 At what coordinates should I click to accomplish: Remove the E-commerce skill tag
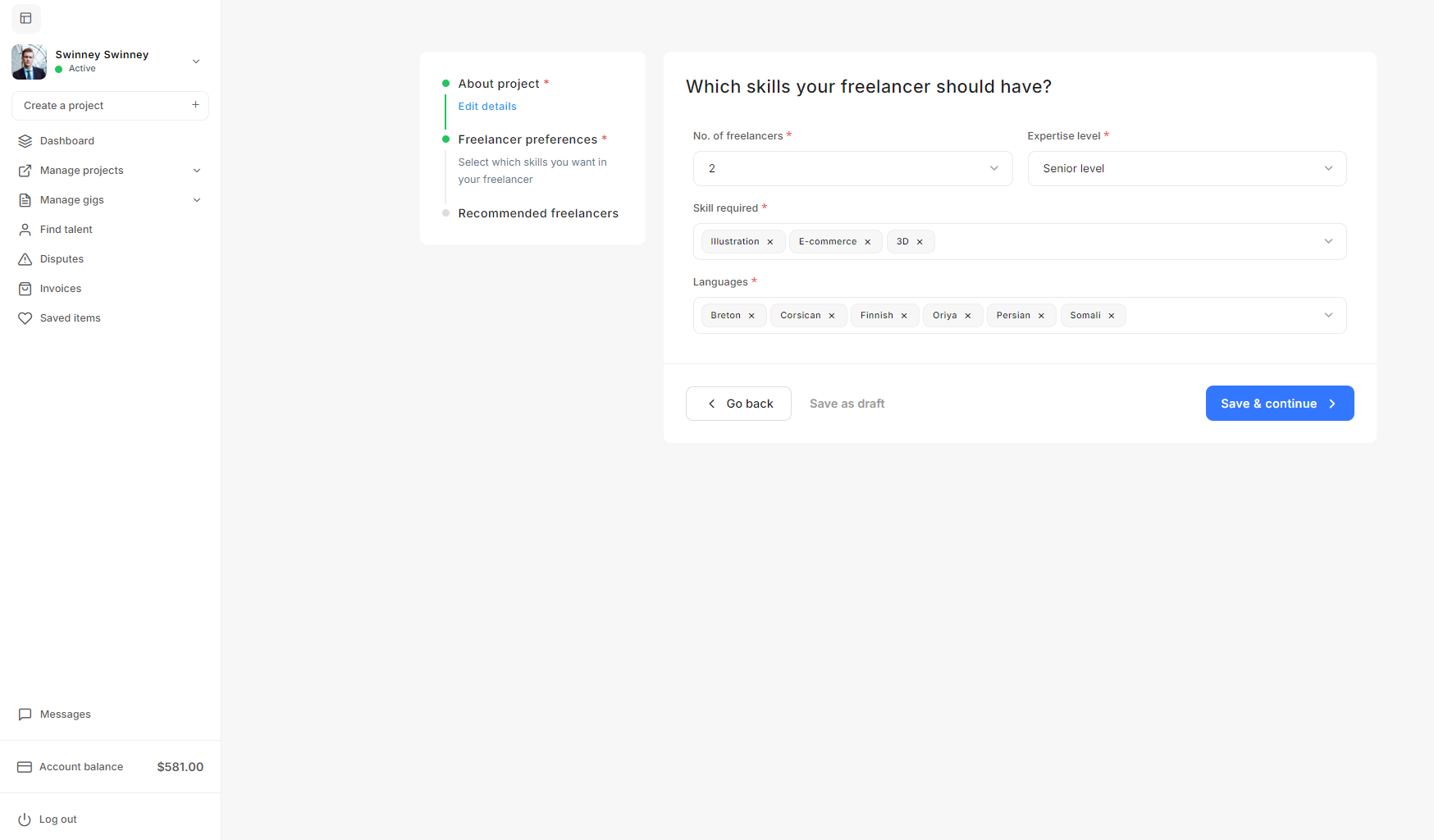coord(867,242)
